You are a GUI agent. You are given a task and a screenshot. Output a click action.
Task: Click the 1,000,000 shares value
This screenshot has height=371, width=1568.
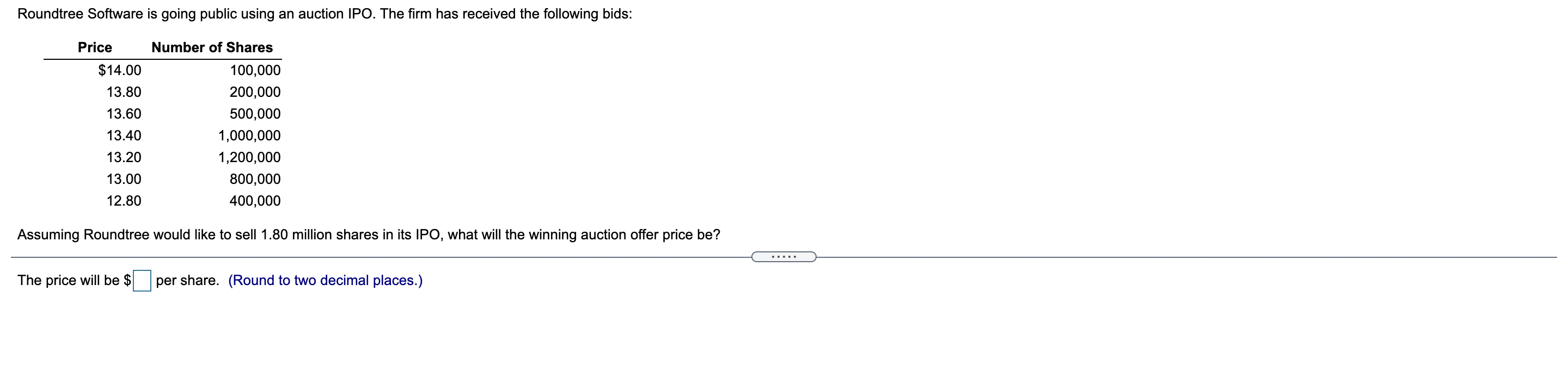[249, 135]
